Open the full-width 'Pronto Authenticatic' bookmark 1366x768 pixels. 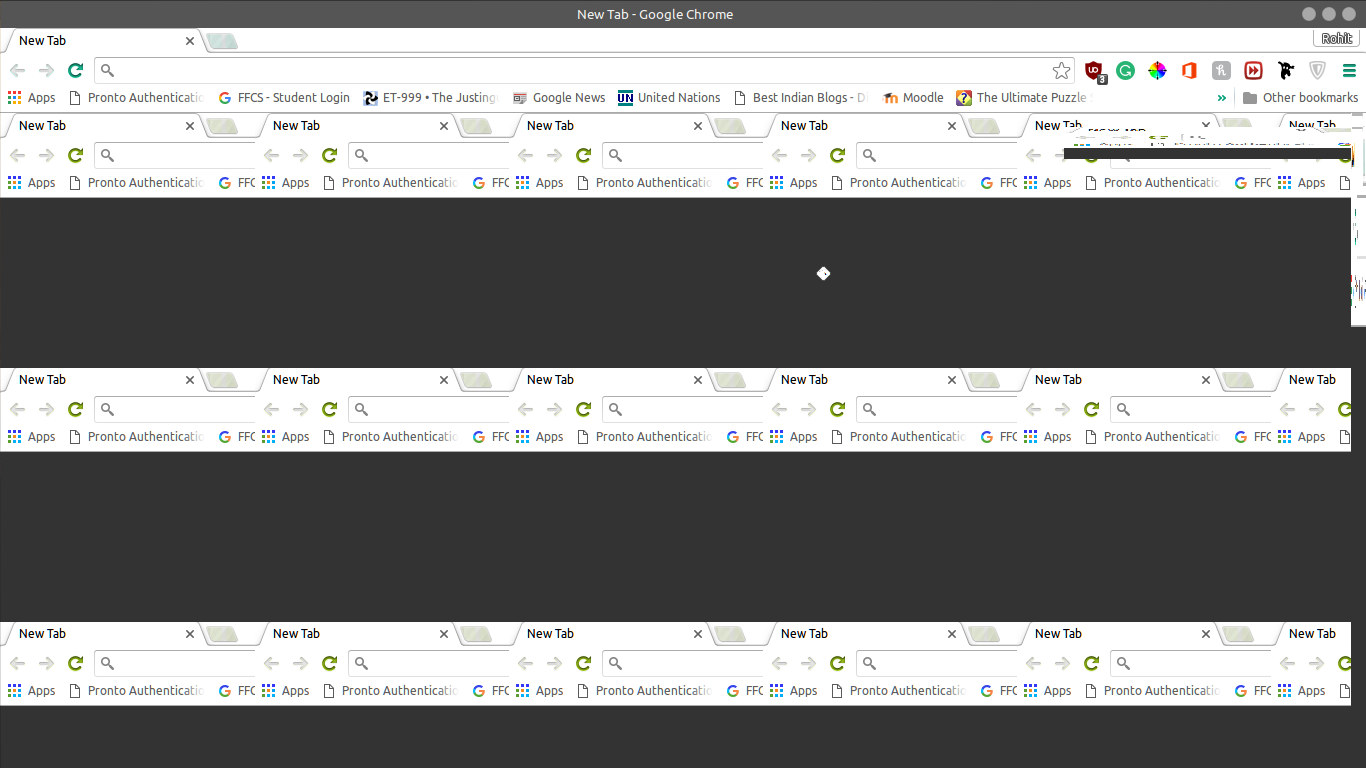(x=136, y=98)
